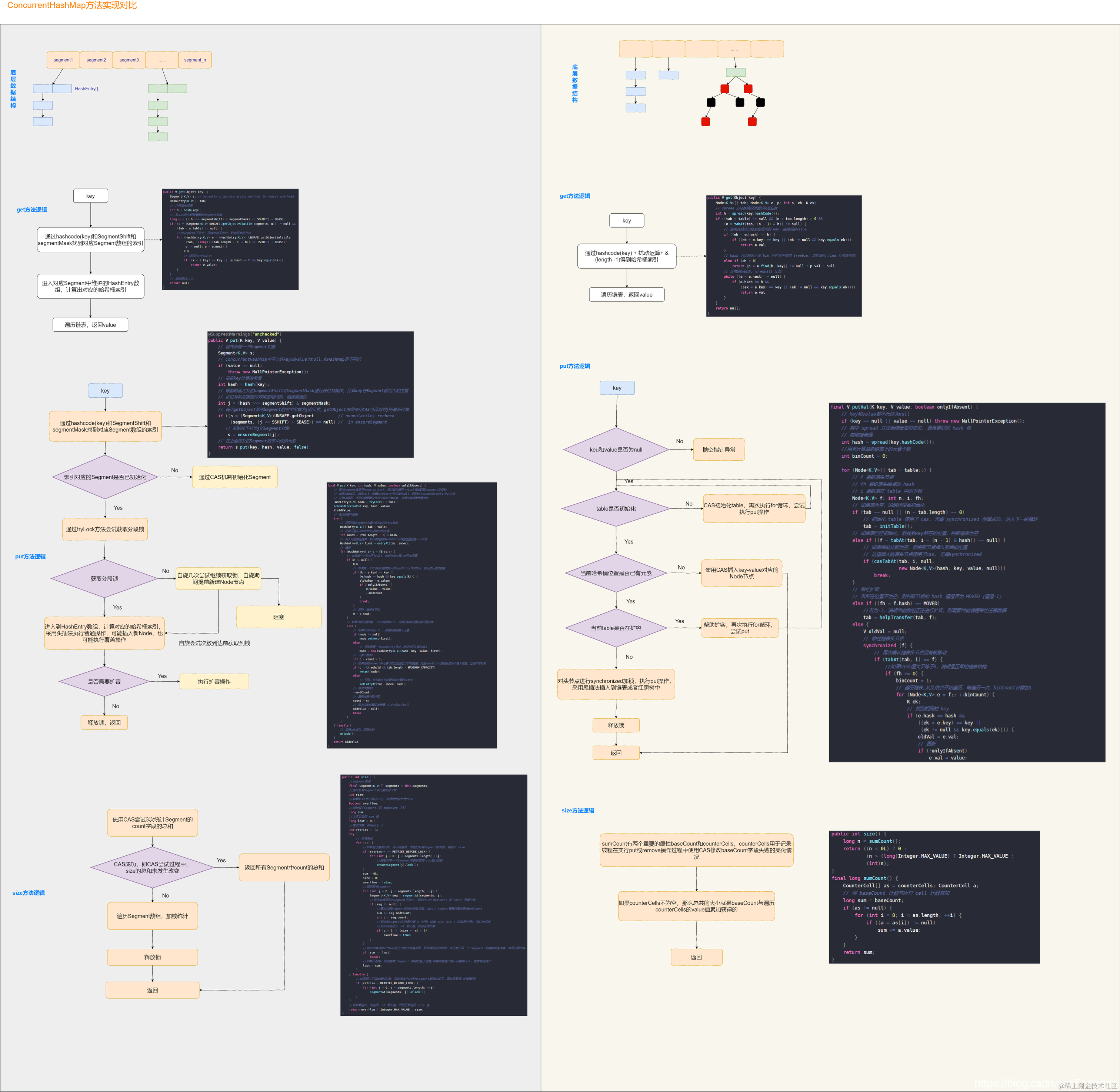1120x1092 pixels.
Task: Select the 遍历Segment数组，加锁统计 node
Action: tap(153, 916)
